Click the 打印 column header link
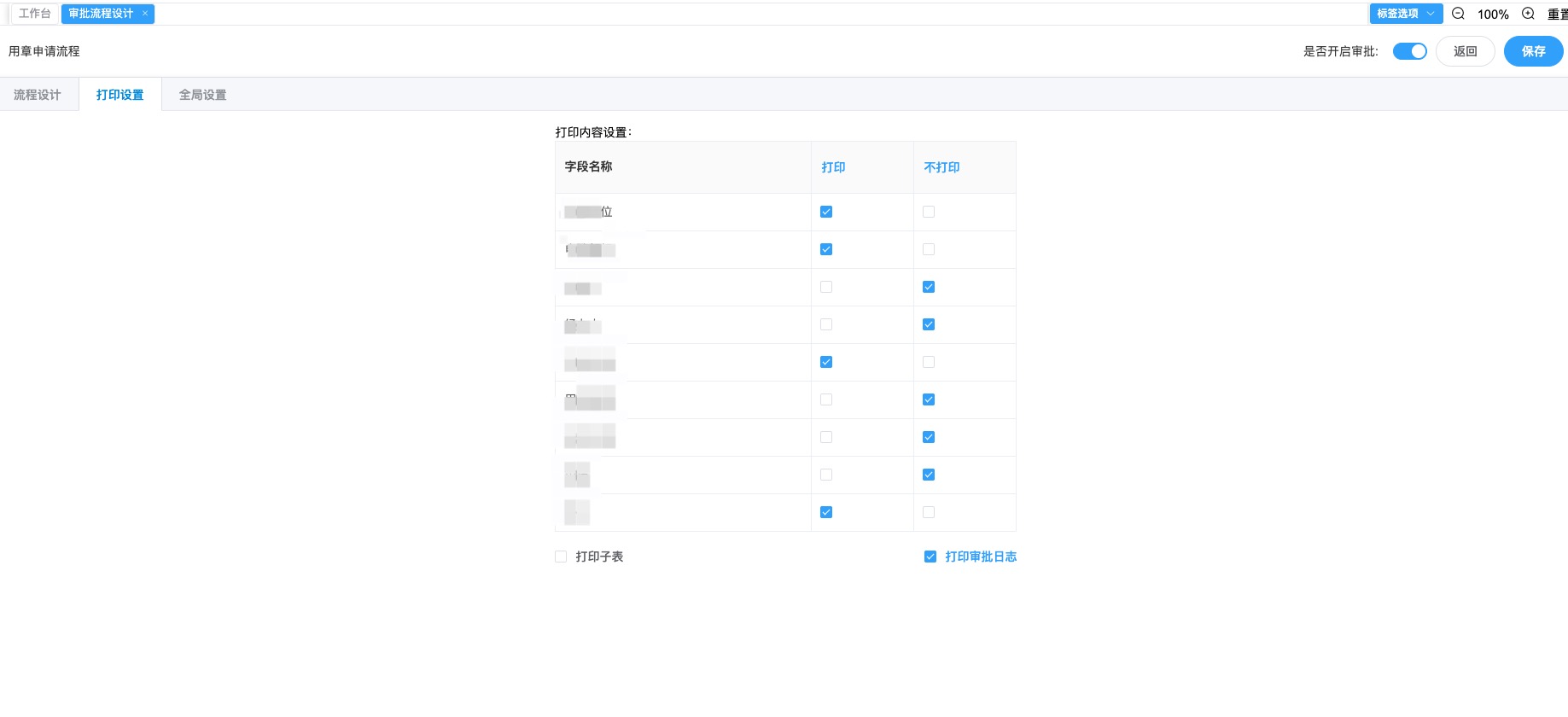This screenshot has width=1568, height=717. coord(833,167)
